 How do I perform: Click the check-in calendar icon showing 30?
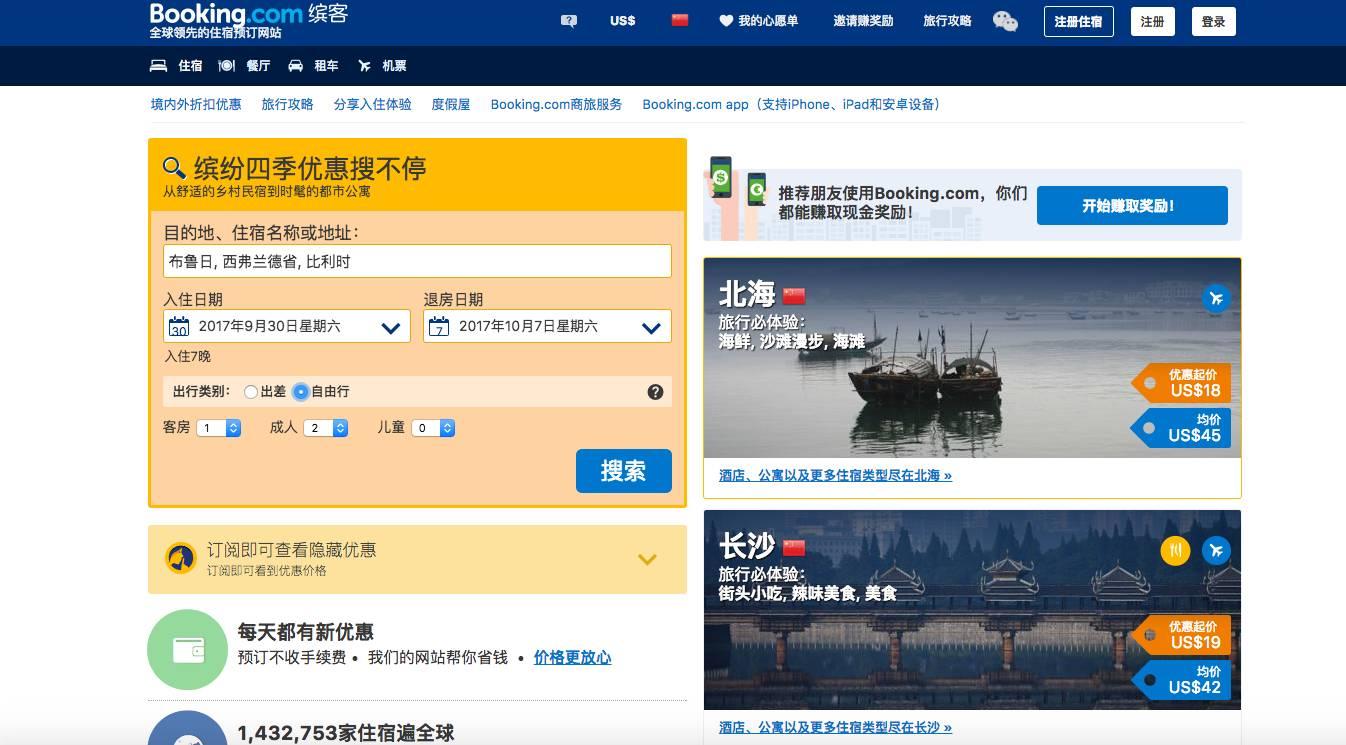tap(179, 326)
